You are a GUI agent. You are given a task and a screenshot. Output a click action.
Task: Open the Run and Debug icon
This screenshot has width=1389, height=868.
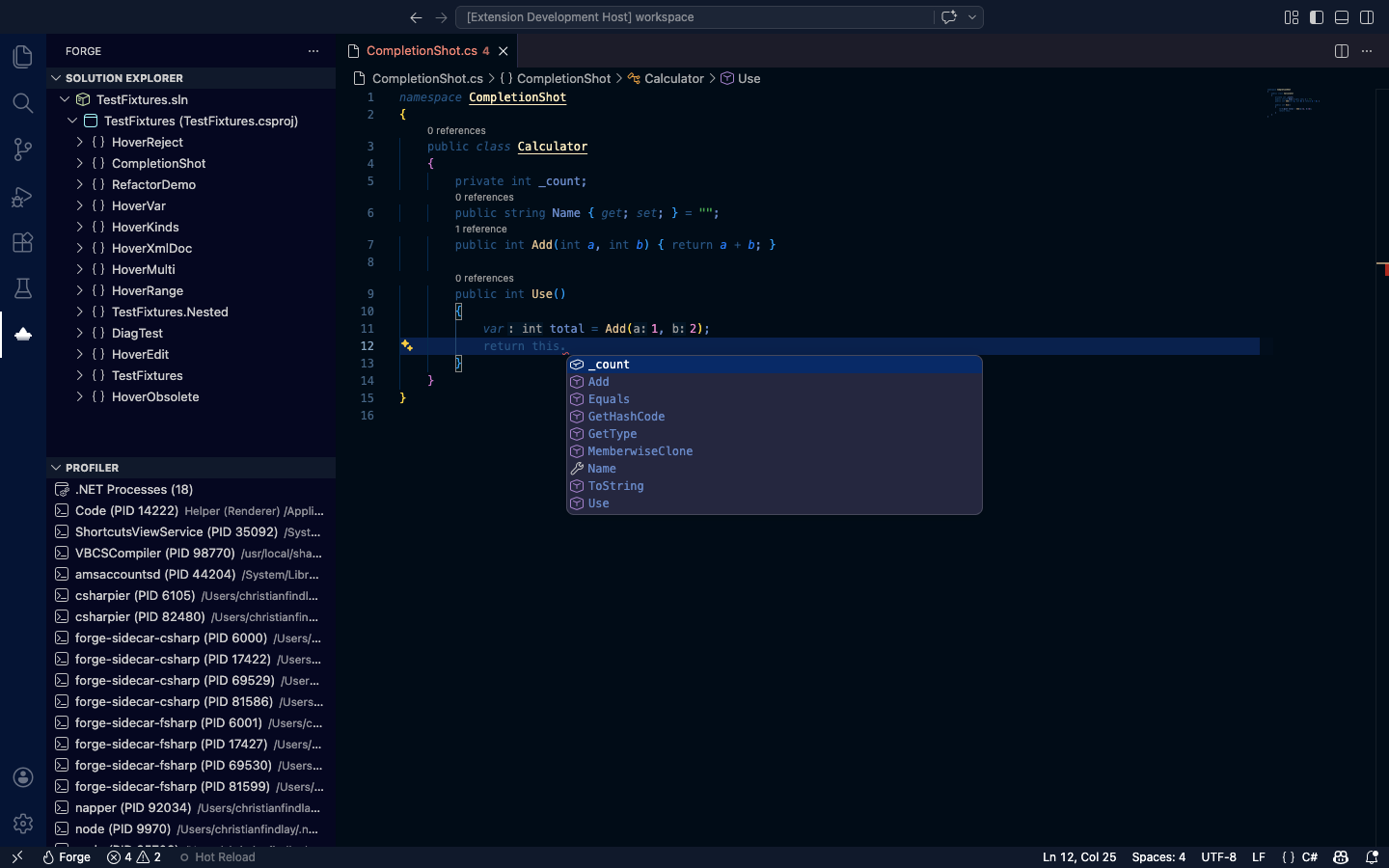(x=23, y=196)
